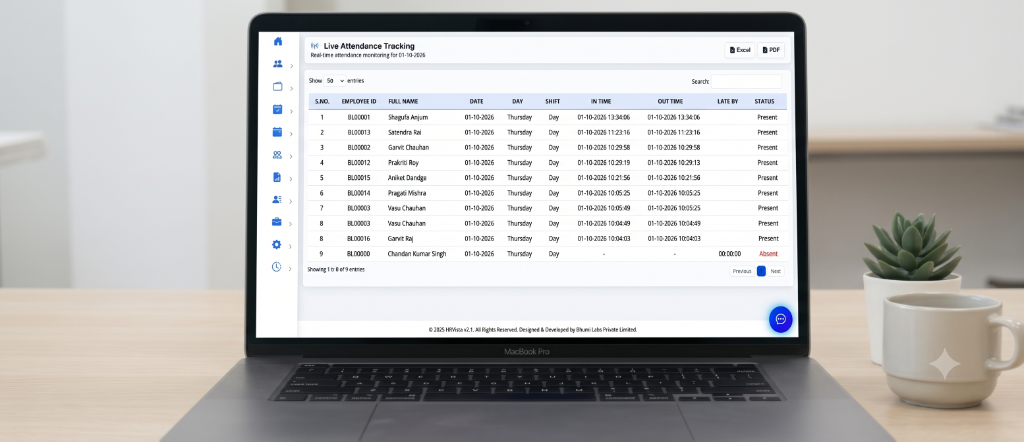Select the employees people icon in sidebar
Screen dimensions: 1024x442
[x=278, y=64]
